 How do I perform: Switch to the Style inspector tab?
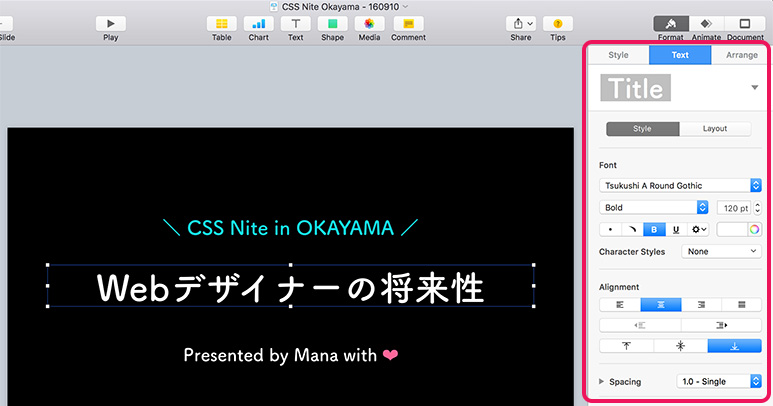click(x=618, y=55)
